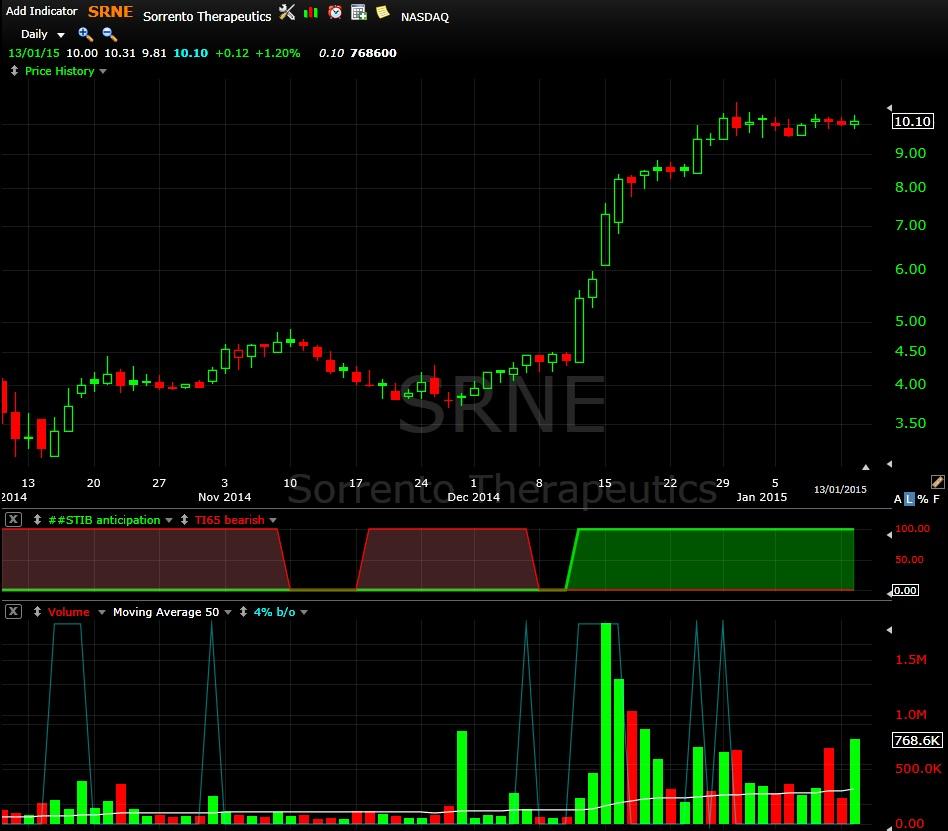Screen dimensions: 948x831
Task: Click the 3.50 price scale label
Action: (911, 423)
